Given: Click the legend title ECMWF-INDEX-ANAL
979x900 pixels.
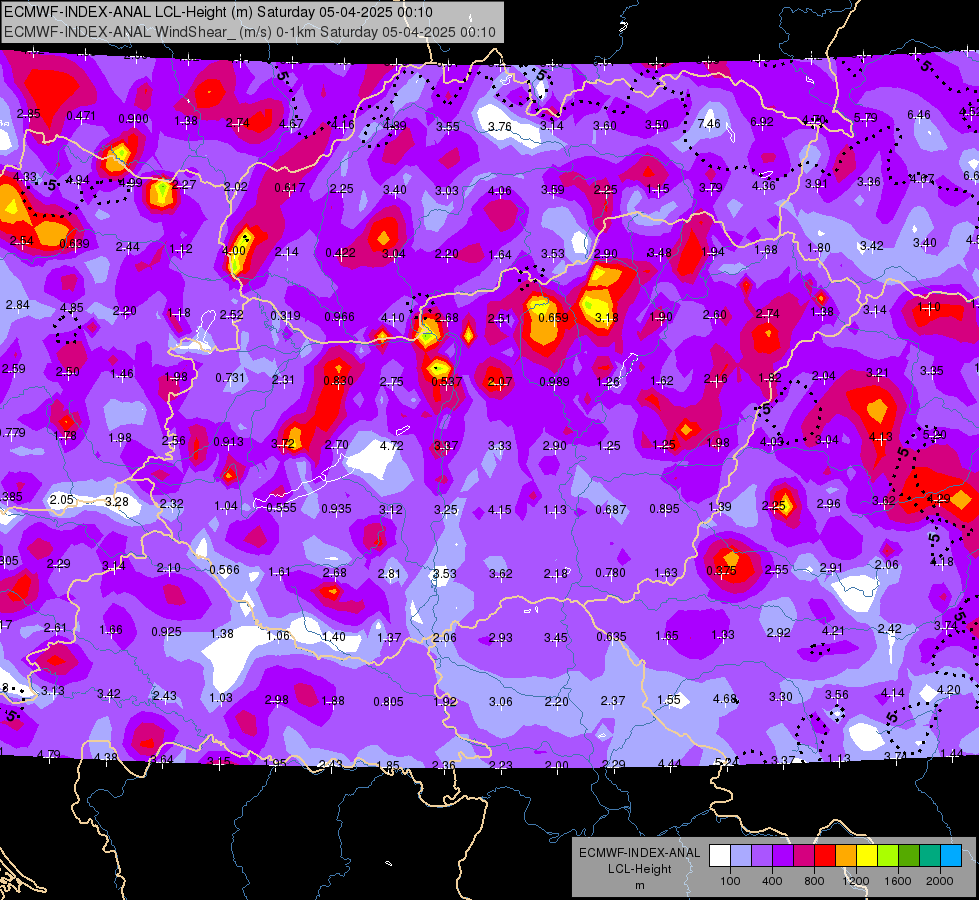Looking at the screenshot, I should (x=639, y=853).
